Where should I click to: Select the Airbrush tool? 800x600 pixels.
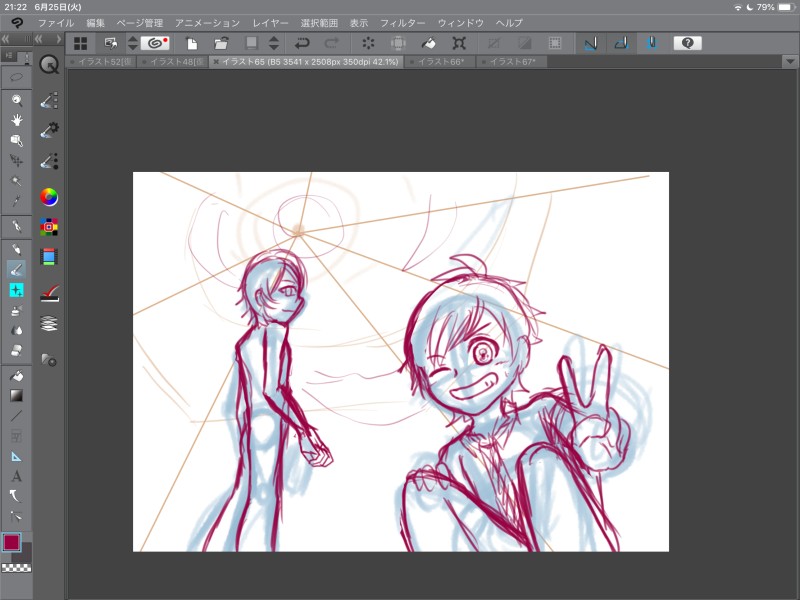(16, 310)
